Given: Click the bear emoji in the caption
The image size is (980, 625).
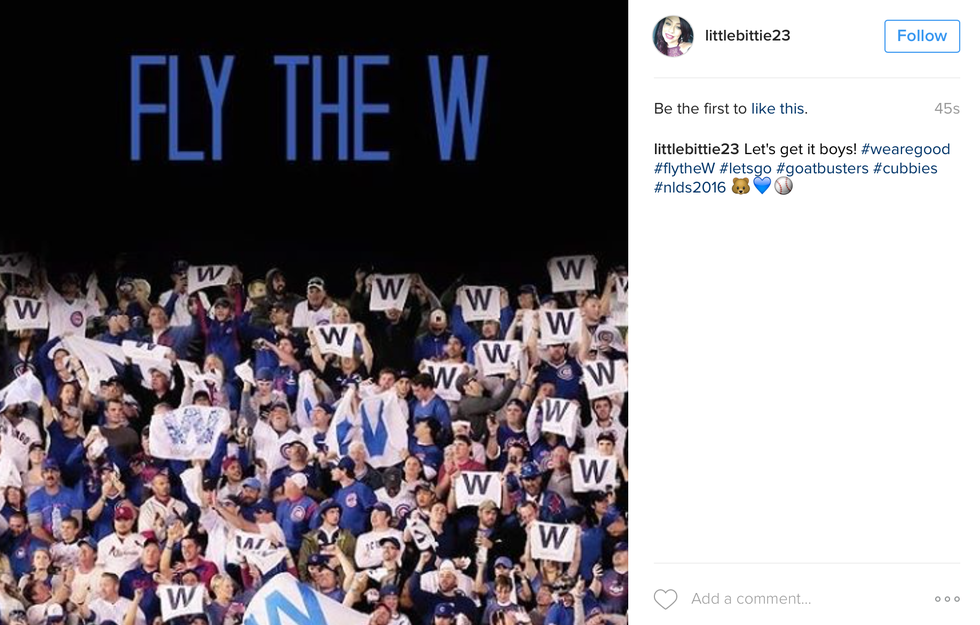Looking at the screenshot, I should pyautogui.click(x=740, y=187).
